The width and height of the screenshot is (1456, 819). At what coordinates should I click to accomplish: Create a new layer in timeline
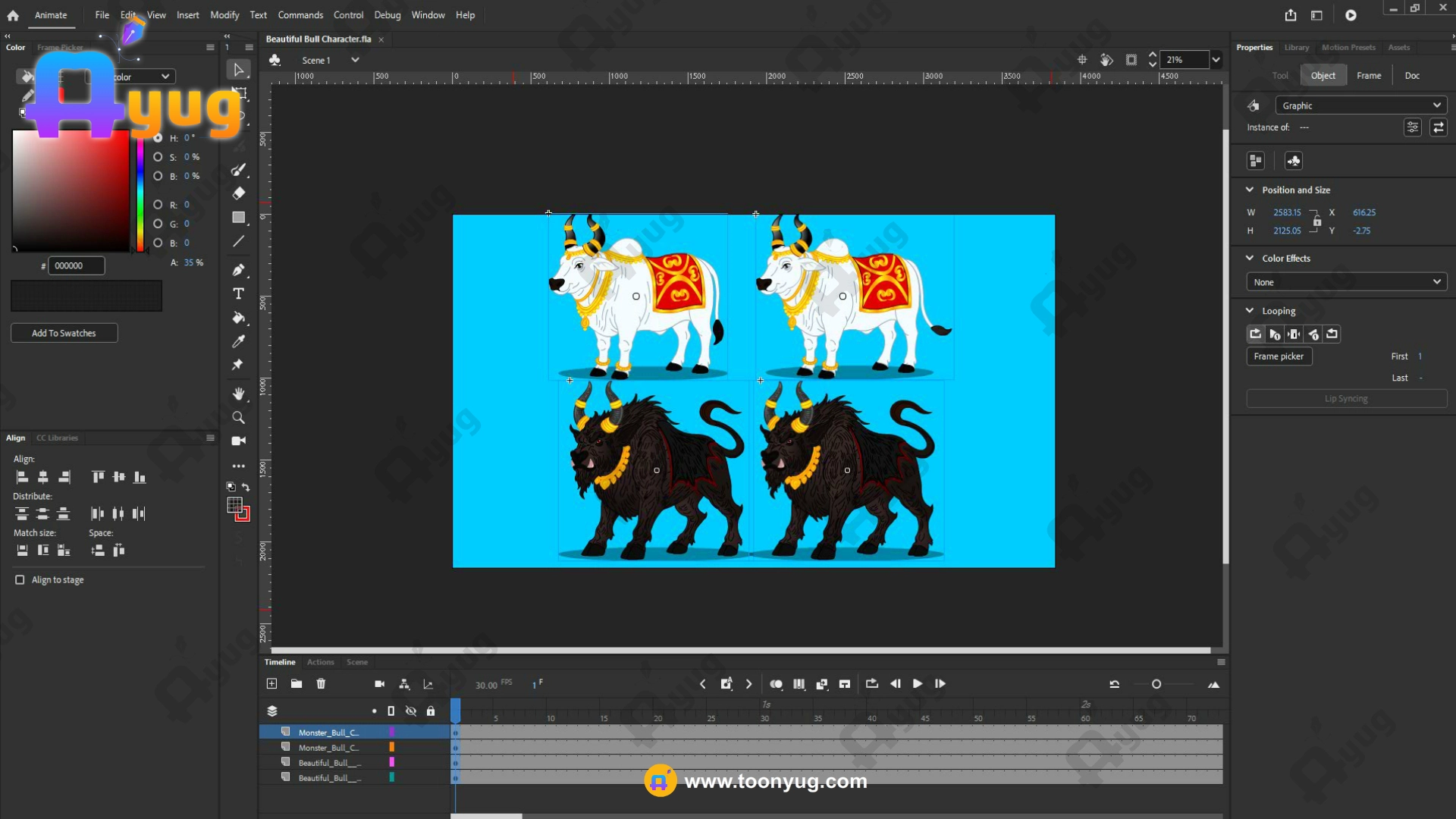tap(271, 684)
